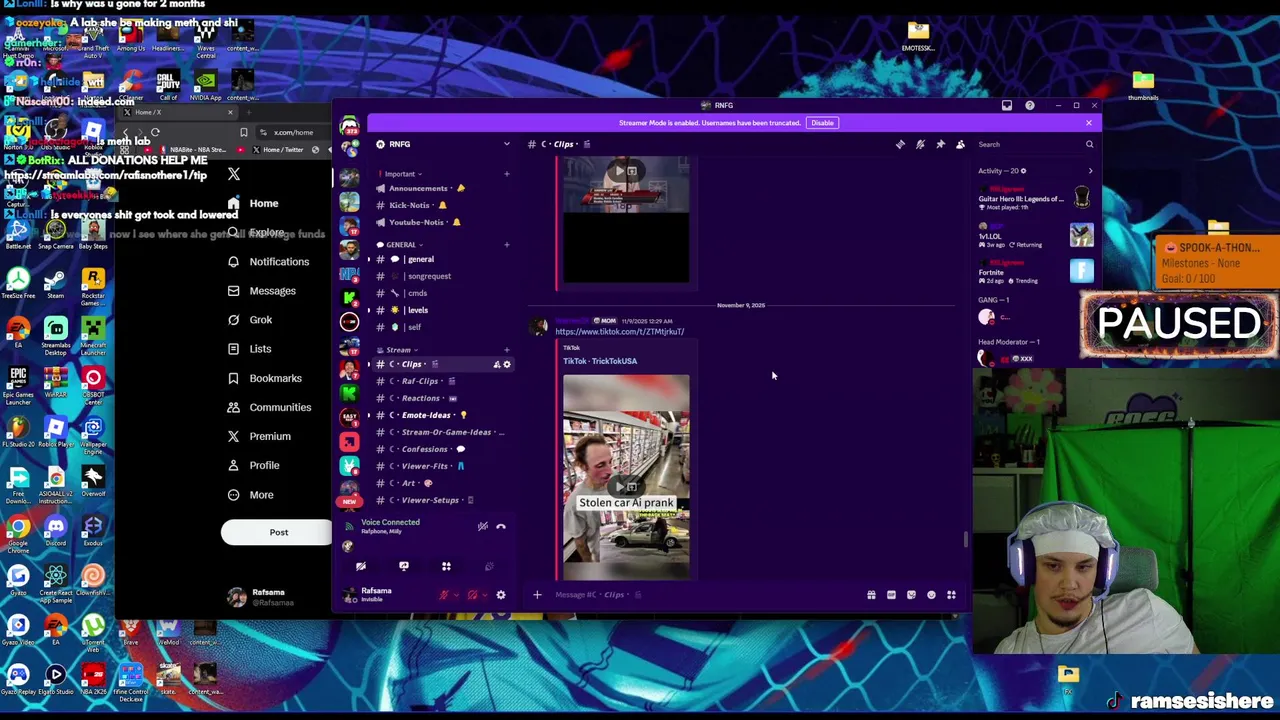Open the 1v1.LOL activity card
1280x720 pixels.
pos(1036,236)
